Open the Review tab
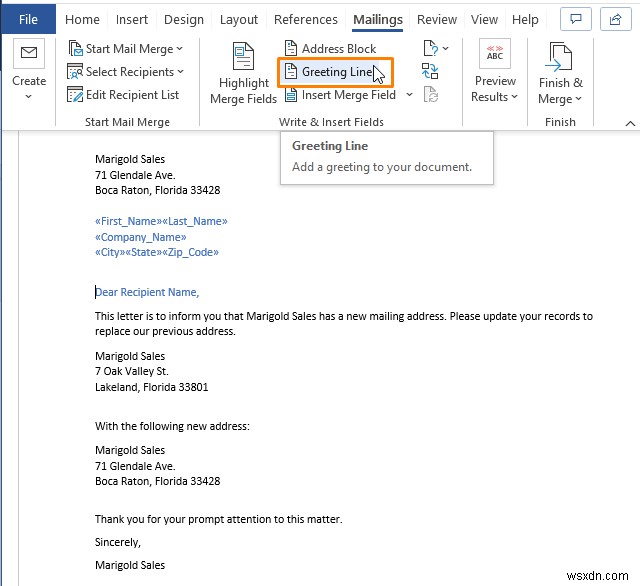Screen dimensions: 640x586 tap(437, 19)
